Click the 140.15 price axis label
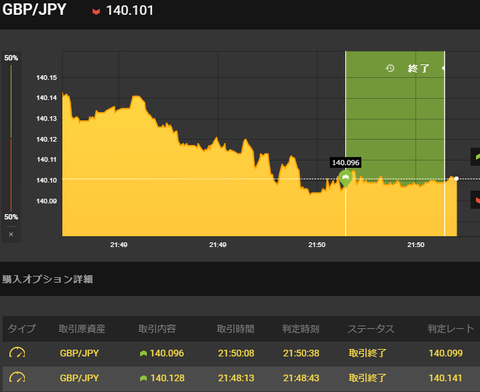480x392 pixels. tap(47, 78)
